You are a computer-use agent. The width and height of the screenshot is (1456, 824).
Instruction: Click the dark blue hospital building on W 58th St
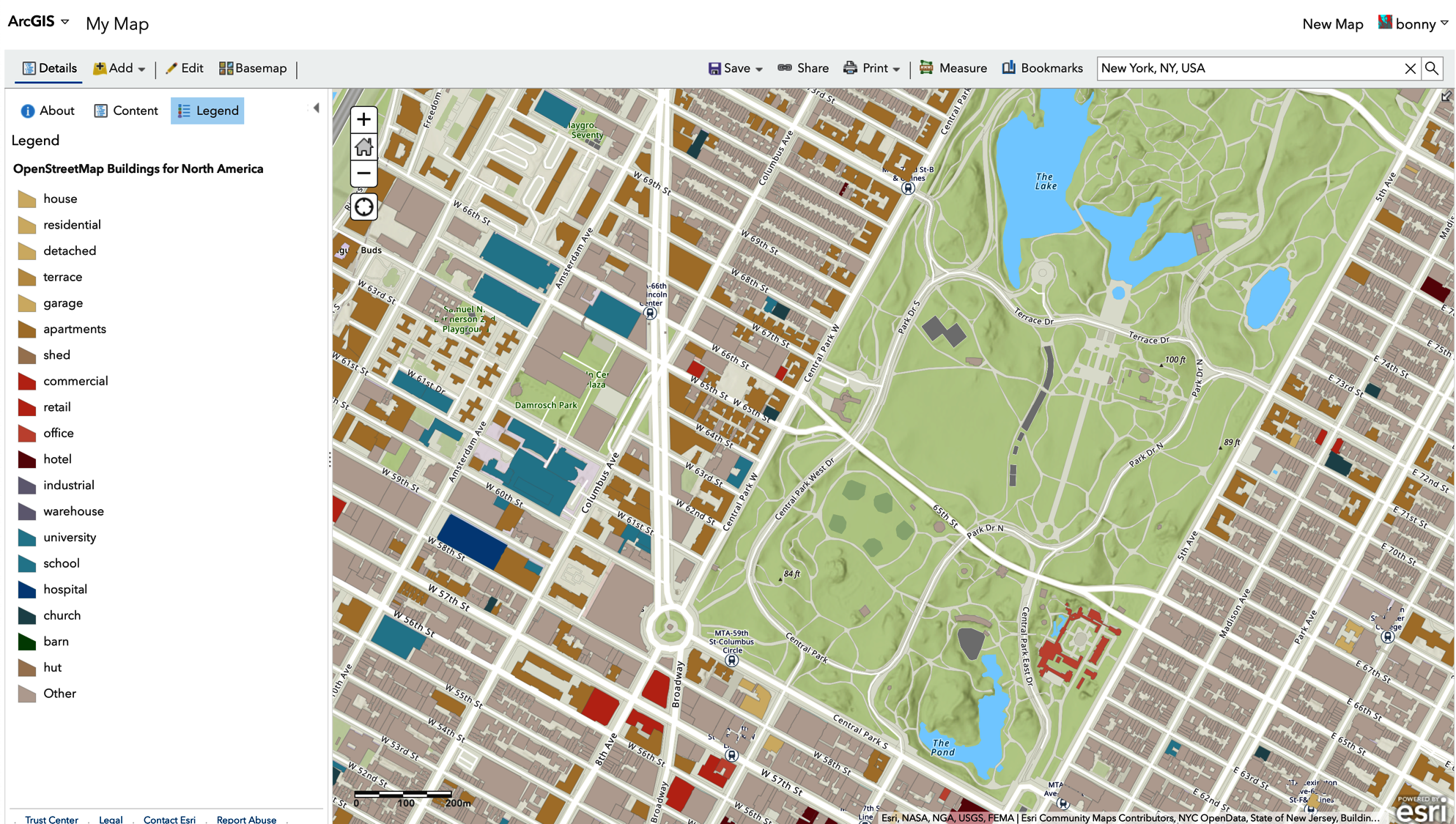point(473,541)
